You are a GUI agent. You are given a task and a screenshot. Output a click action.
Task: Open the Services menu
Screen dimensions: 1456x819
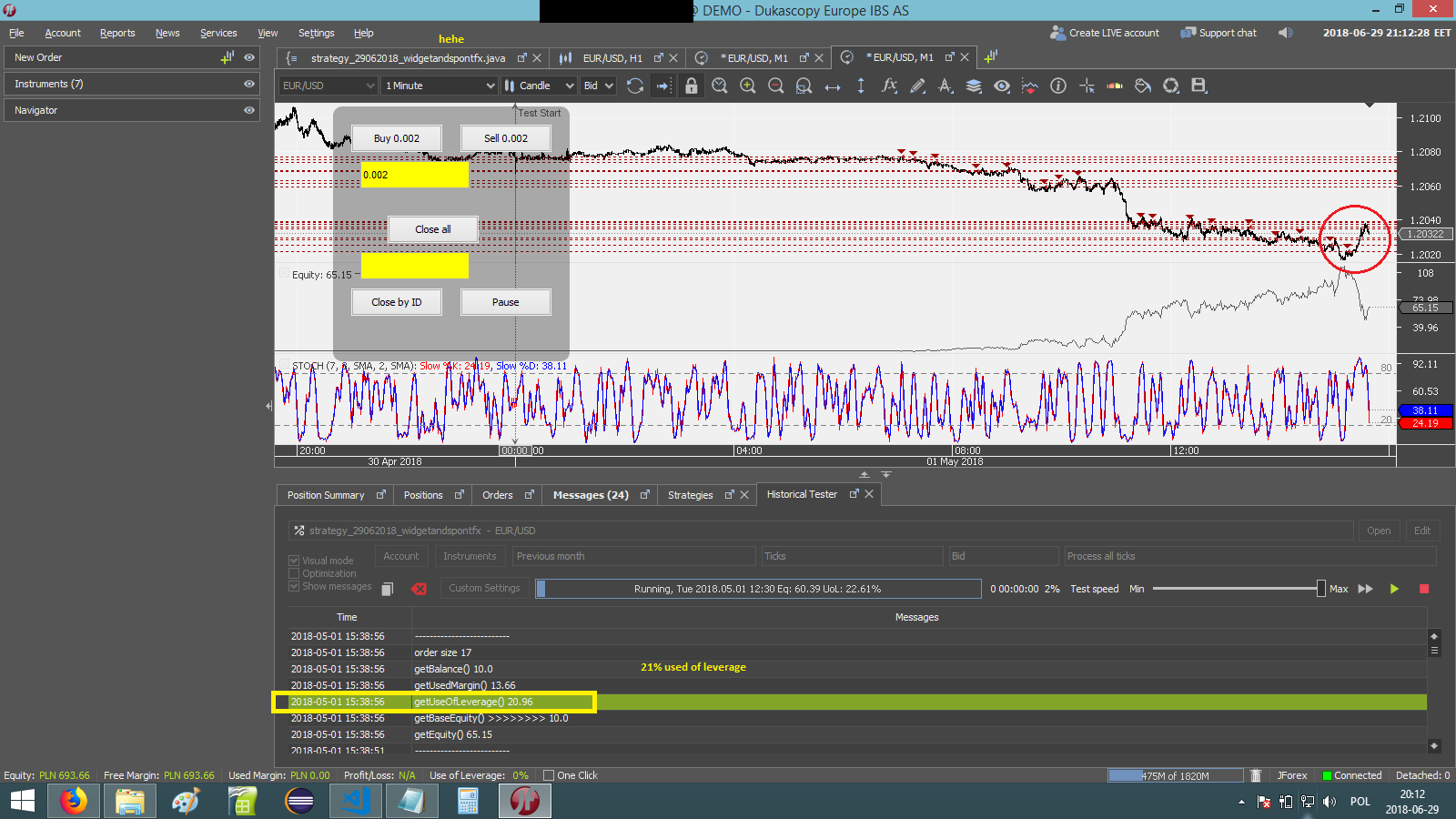click(x=218, y=33)
